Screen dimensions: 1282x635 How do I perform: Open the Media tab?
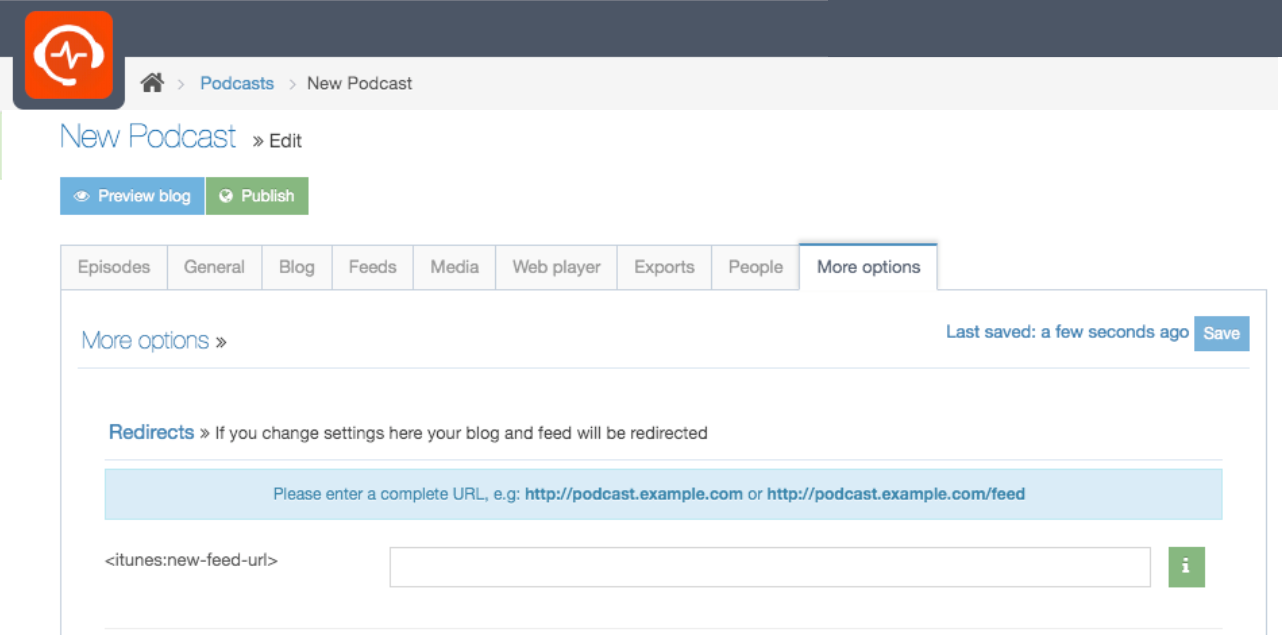point(454,267)
